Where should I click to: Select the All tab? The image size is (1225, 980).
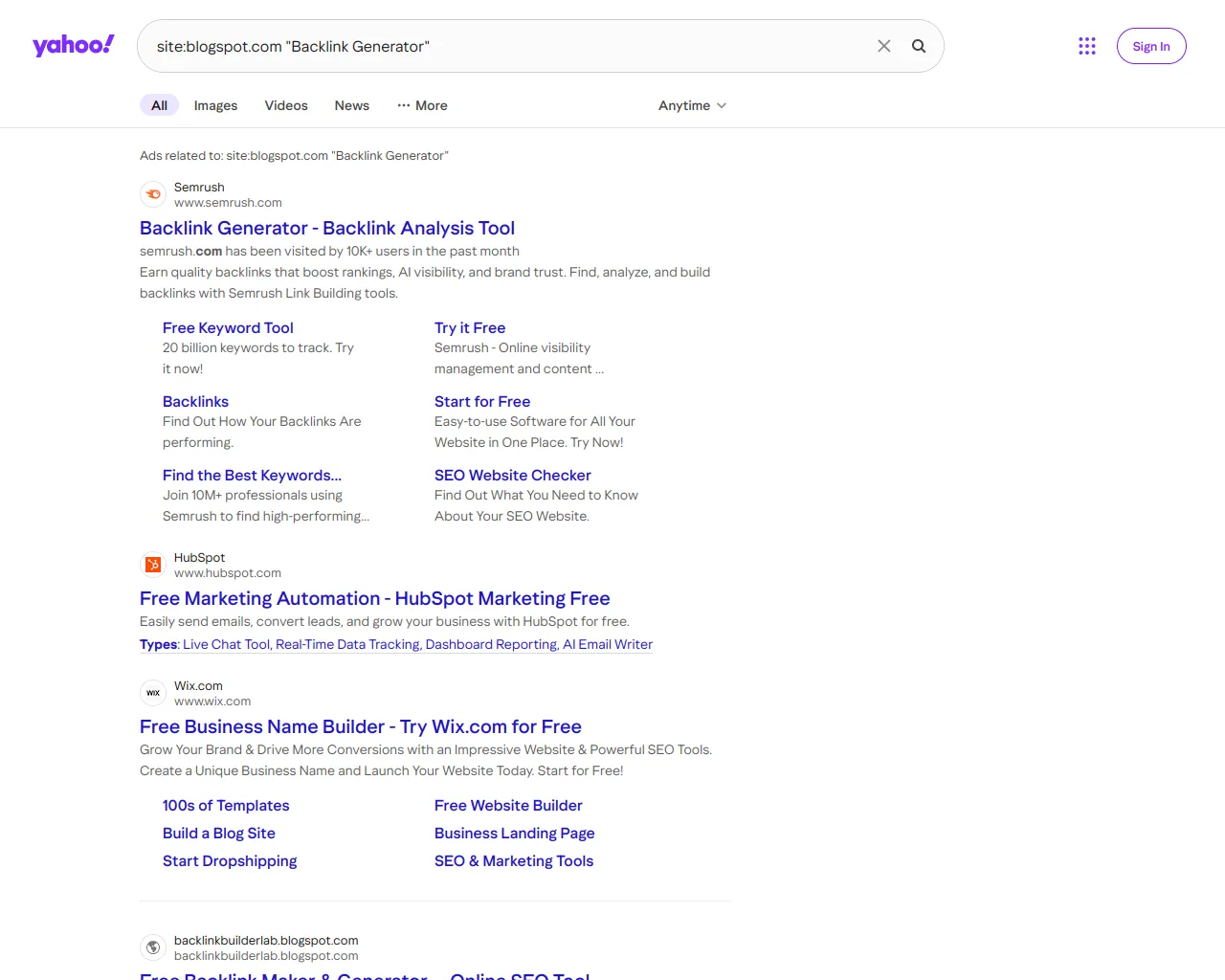(159, 105)
